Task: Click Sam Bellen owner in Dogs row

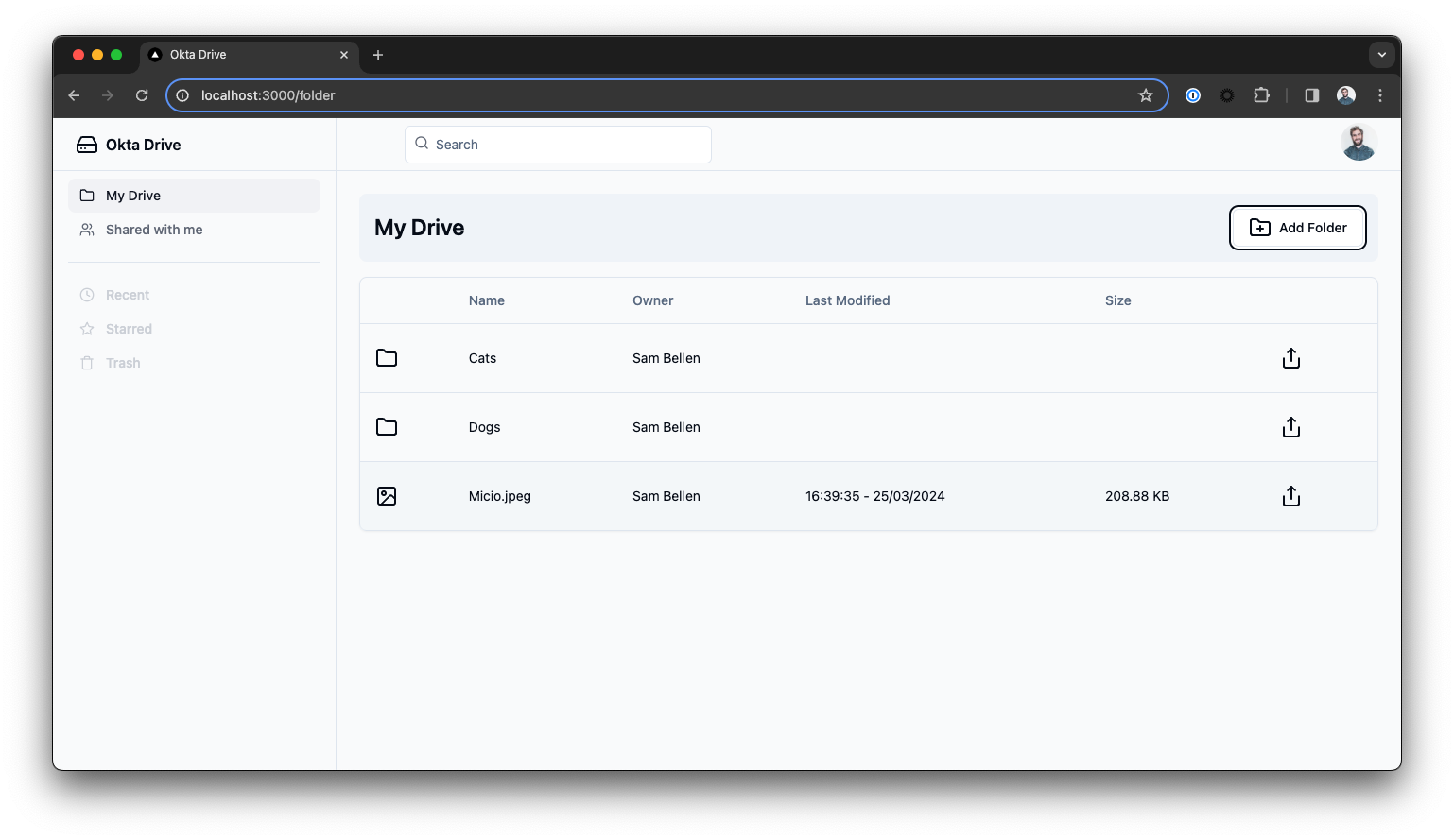Action: coord(666,427)
